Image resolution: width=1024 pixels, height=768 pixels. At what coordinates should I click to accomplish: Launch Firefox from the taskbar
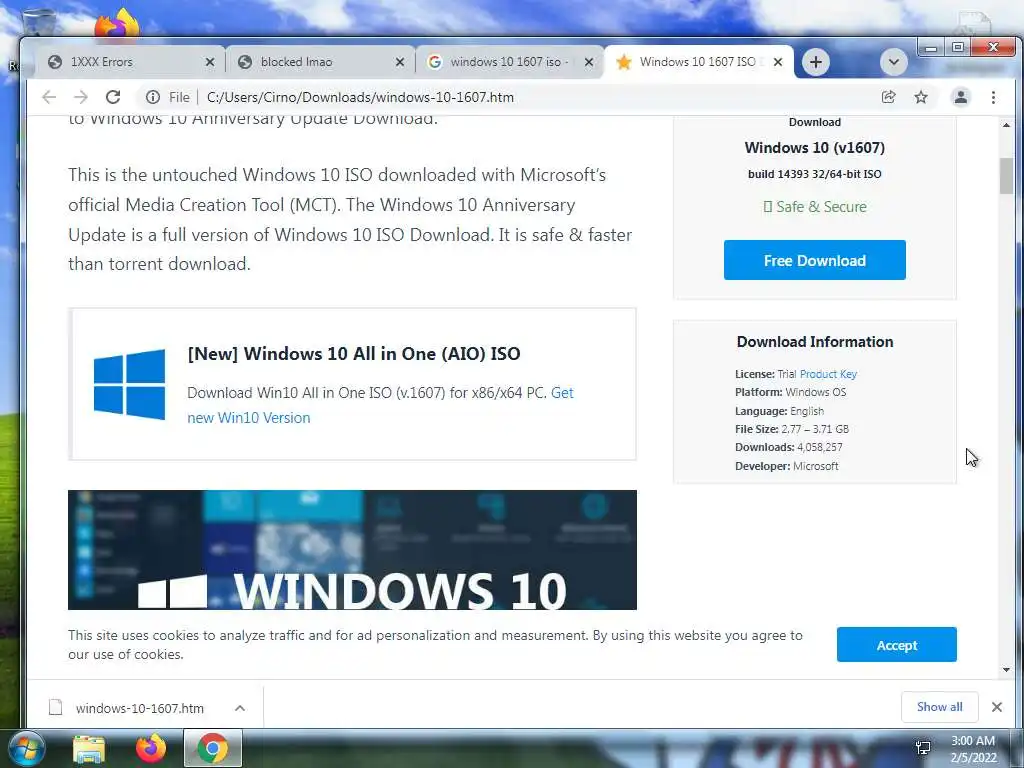point(151,748)
